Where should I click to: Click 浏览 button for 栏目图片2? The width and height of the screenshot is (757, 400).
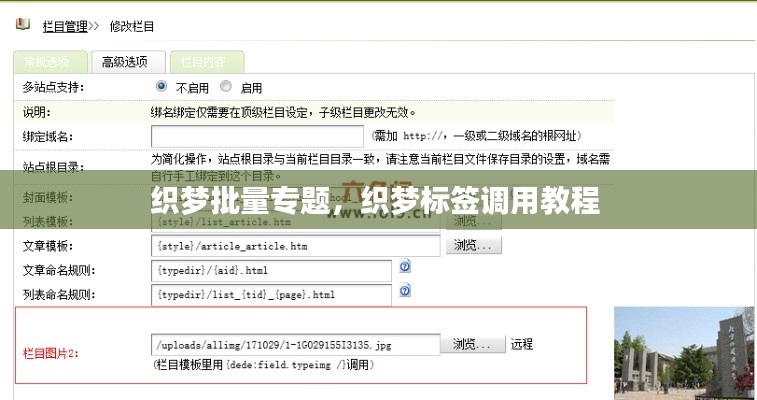[475, 344]
